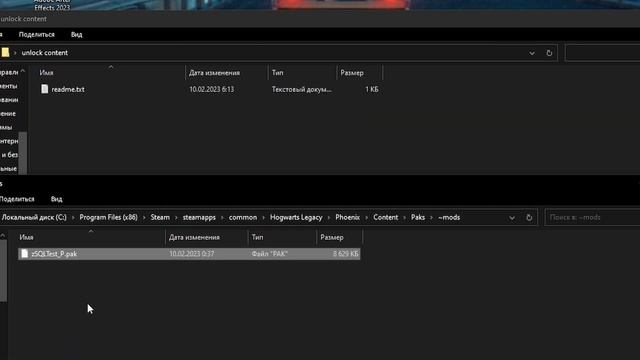Sort by Размер column in unlock content window

pyautogui.click(x=352, y=73)
